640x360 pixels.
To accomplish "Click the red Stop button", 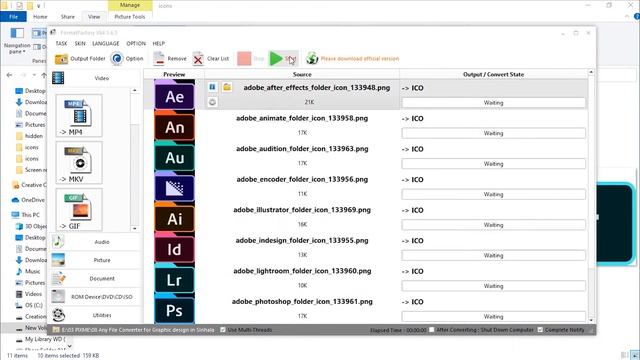I will [250, 59].
